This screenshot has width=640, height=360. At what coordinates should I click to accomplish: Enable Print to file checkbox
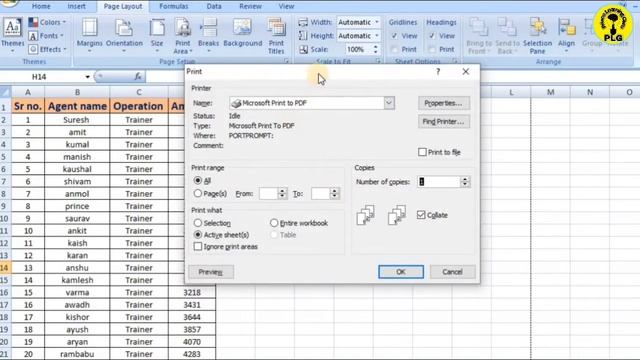point(422,152)
